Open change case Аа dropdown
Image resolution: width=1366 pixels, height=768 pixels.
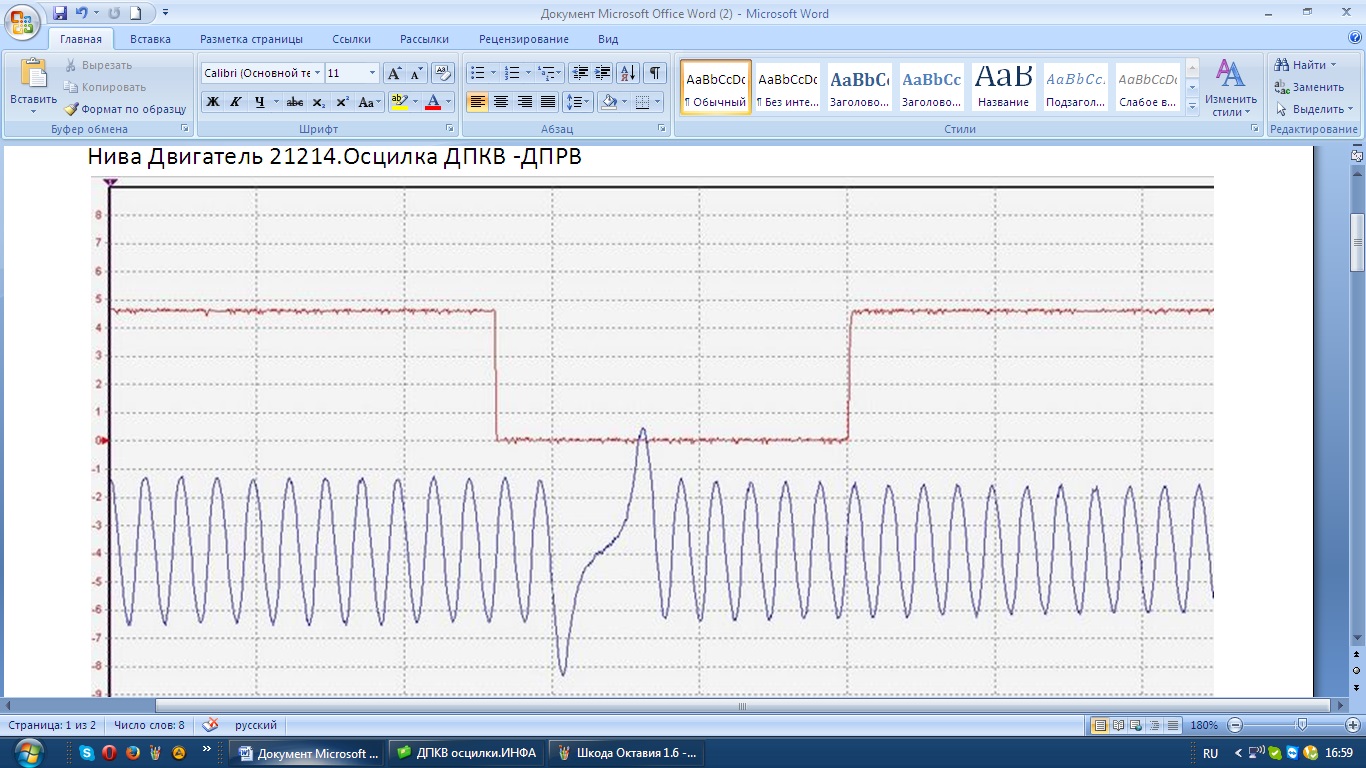pos(370,102)
